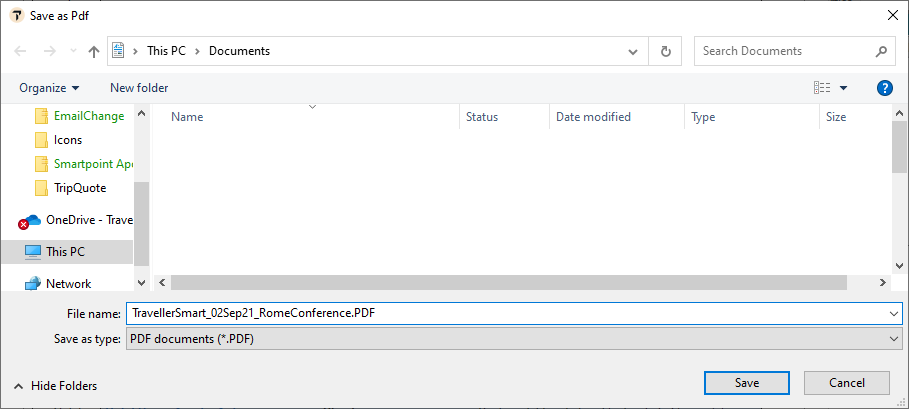Open the EmailChange folder
The image size is (909, 409).
tap(88, 116)
